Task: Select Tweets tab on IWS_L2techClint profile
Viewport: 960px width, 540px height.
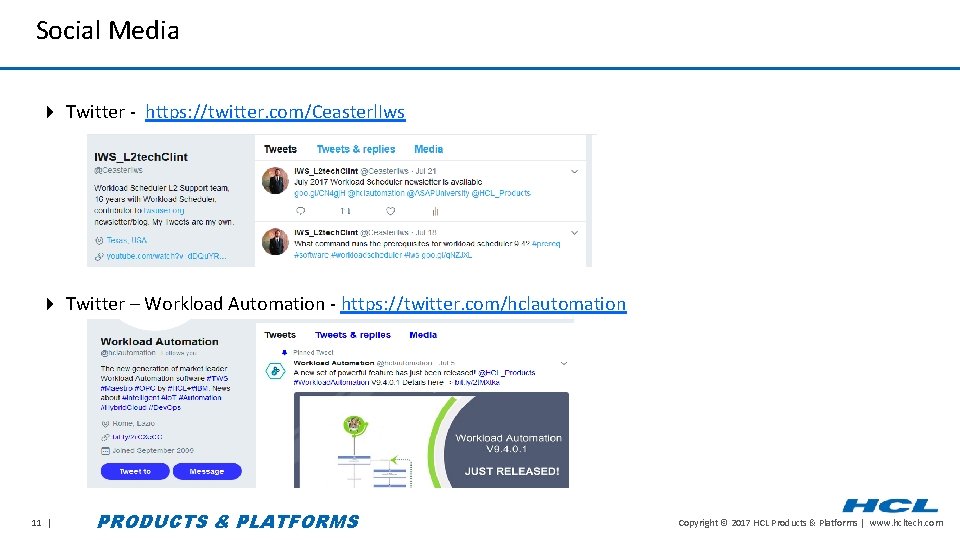Action: 280,149
